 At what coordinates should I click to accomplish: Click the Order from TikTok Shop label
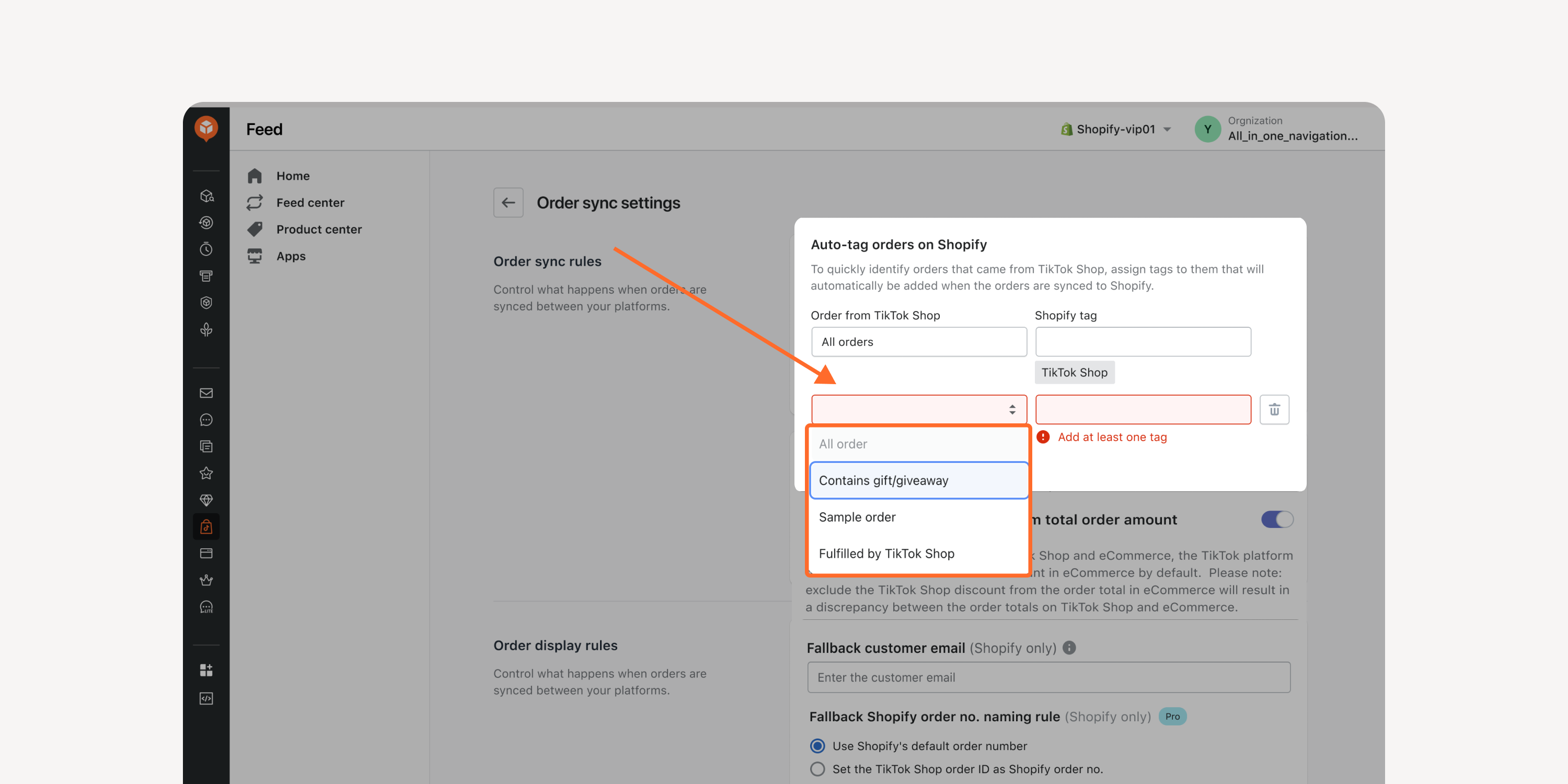click(x=875, y=315)
